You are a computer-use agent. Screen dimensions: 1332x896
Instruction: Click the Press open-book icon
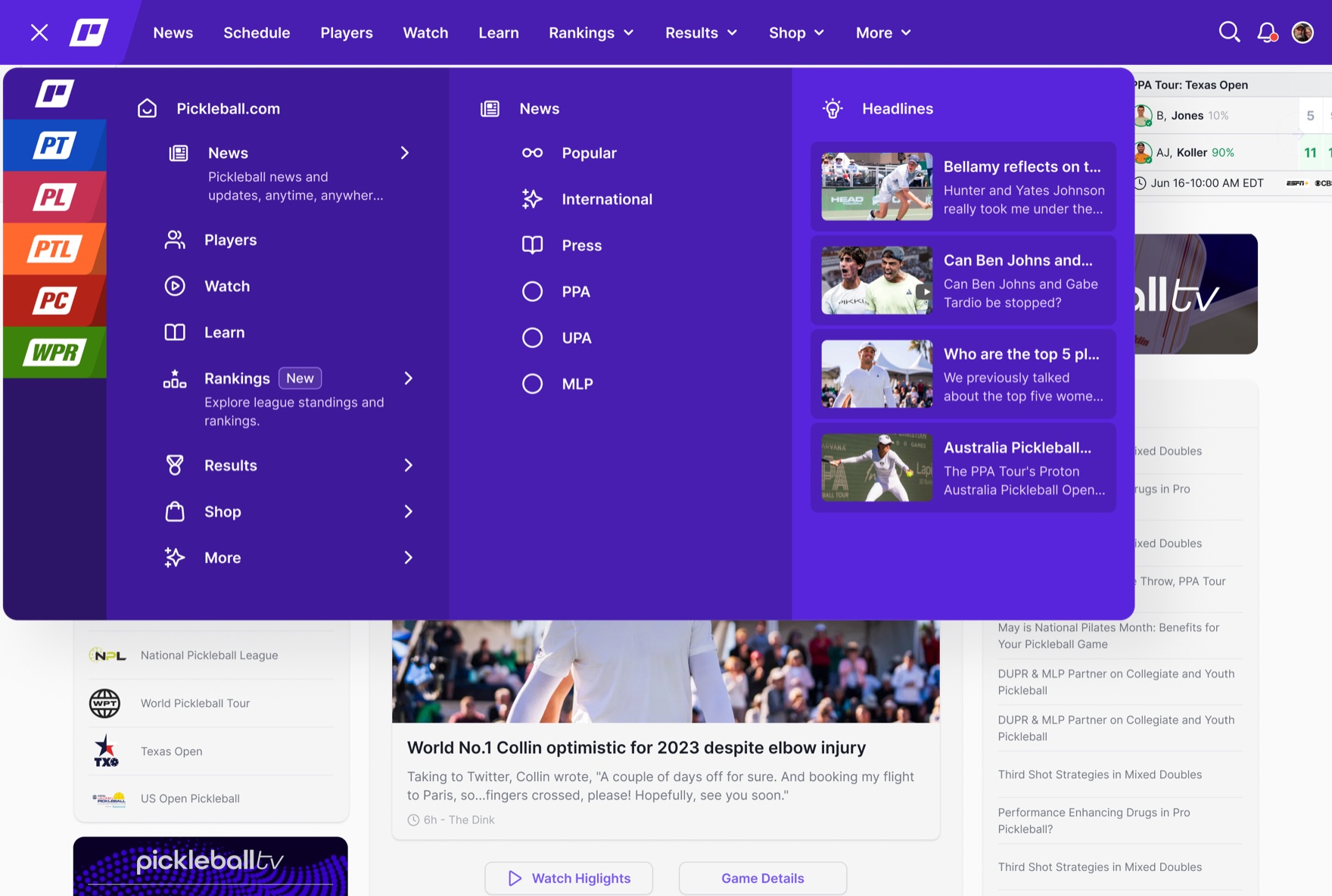pos(533,245)
